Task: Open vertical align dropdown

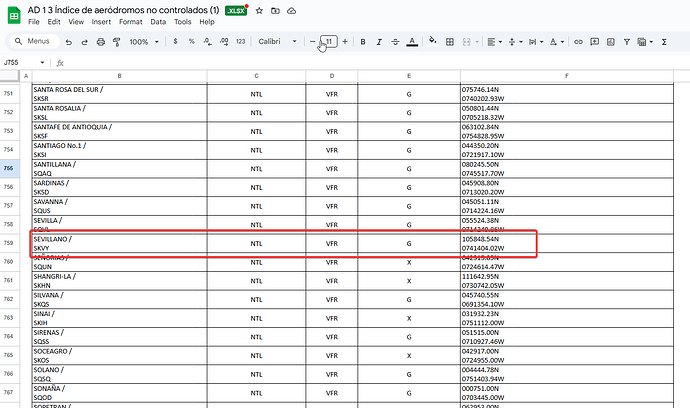Action: pyautogui.click(x=515, y=42)
